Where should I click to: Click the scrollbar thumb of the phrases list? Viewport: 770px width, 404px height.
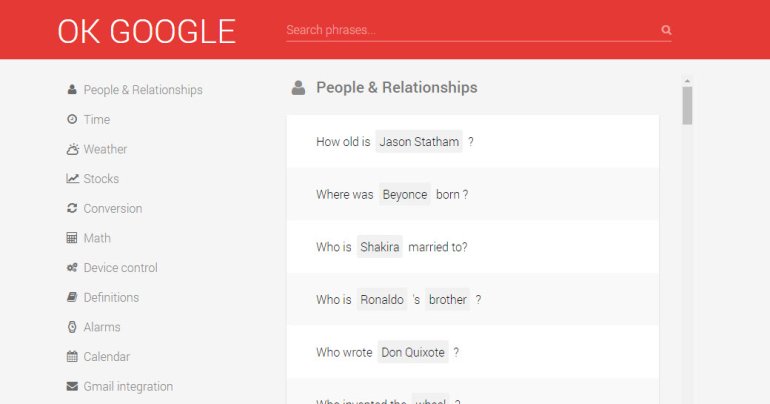tap(687, 106)
